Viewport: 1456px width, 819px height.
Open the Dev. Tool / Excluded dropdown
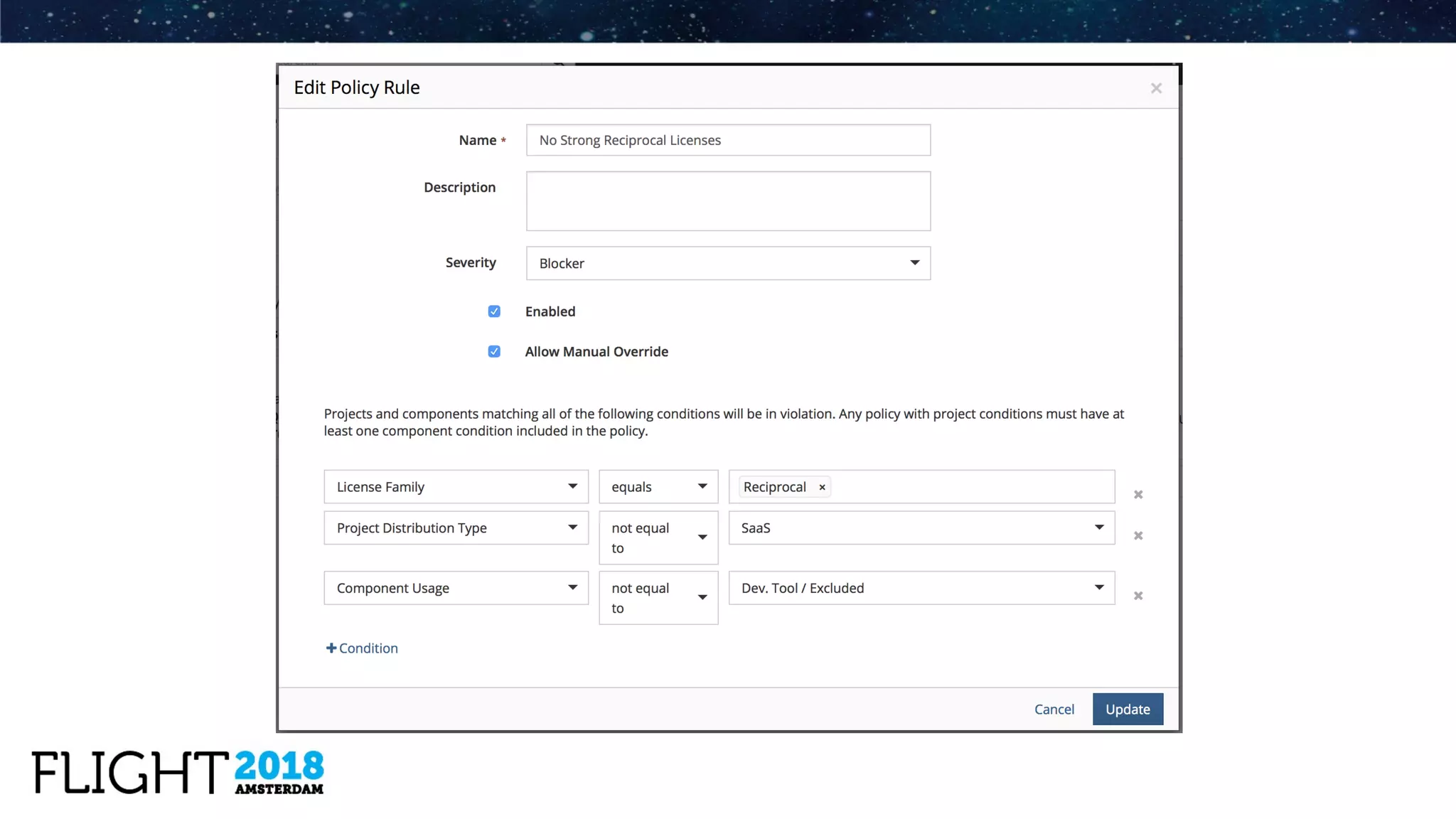point(921,588)
